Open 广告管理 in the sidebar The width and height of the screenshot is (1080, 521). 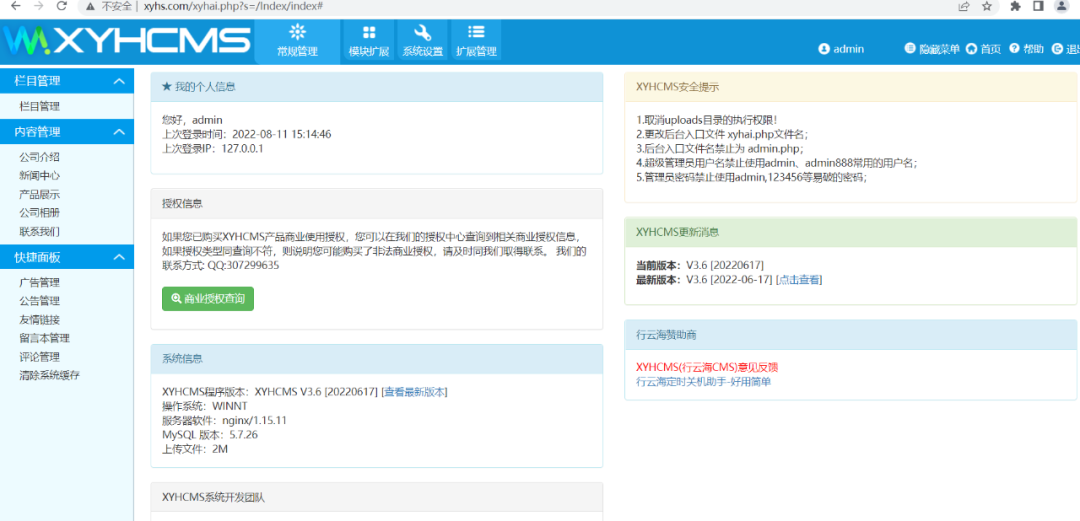click(39, 283)
